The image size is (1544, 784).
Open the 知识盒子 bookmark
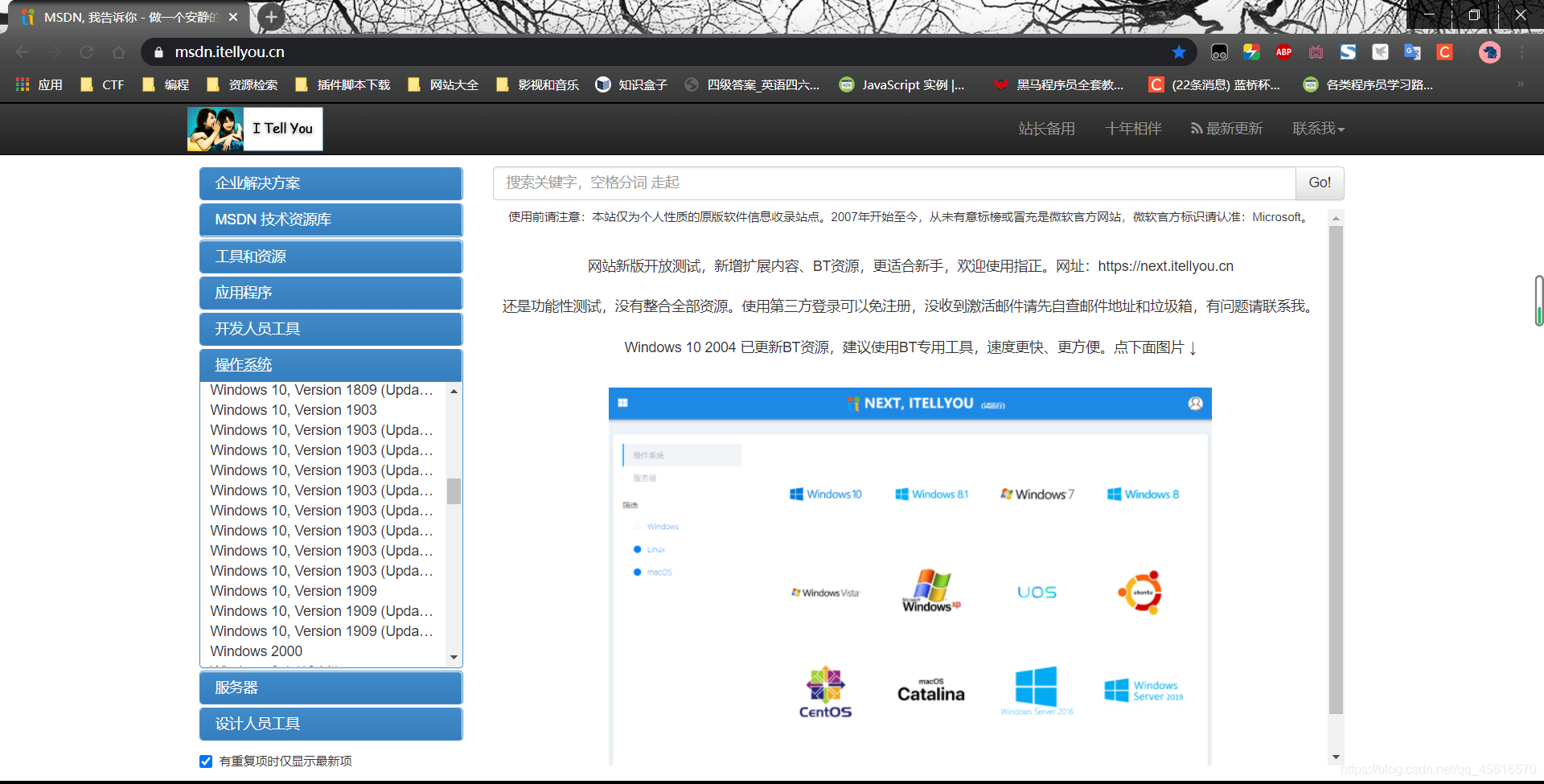click(631, 84)
